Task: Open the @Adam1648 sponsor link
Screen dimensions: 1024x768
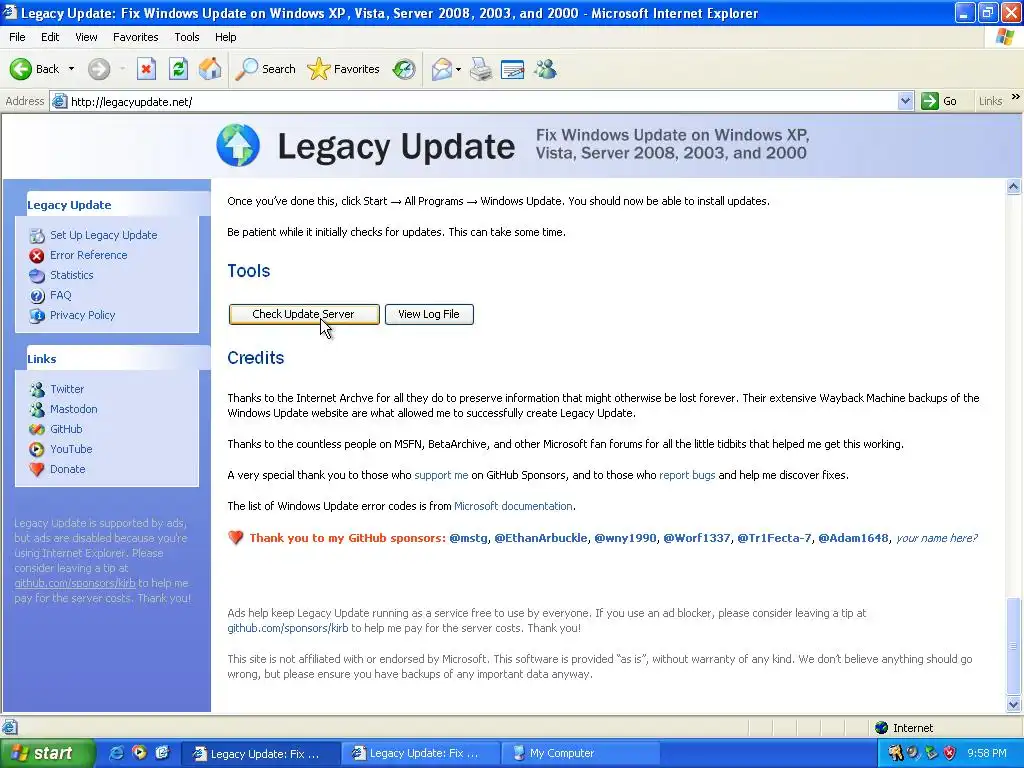Action: tap(853, 538)
